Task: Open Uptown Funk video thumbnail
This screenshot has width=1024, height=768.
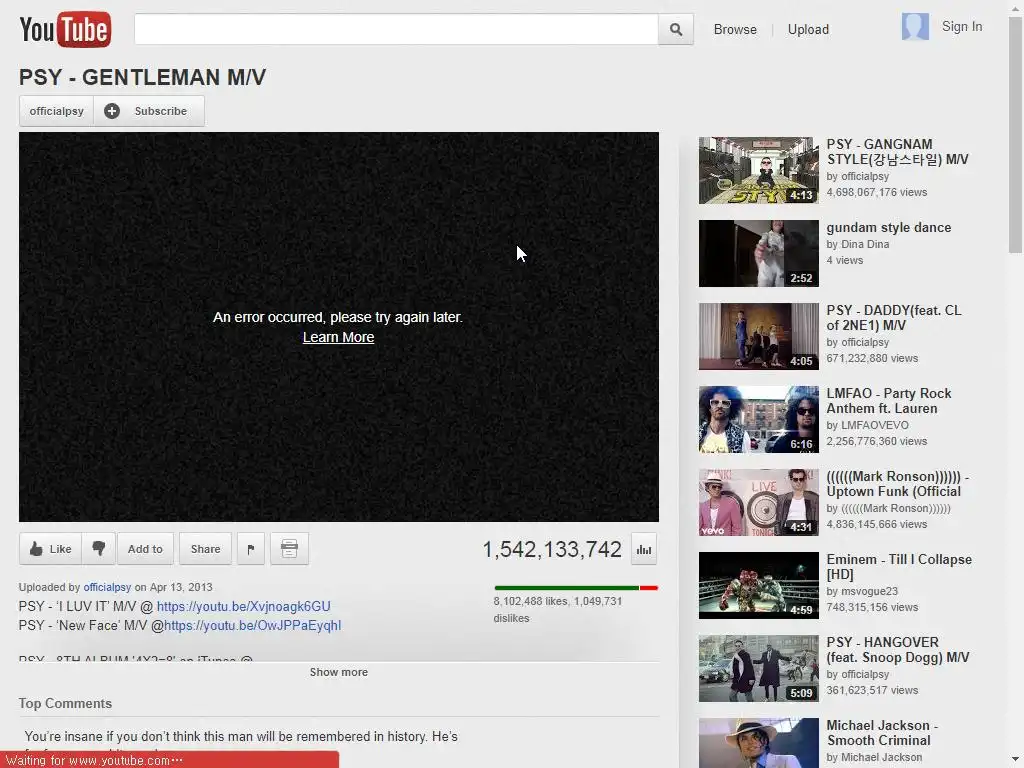Action: click(758, 502)
